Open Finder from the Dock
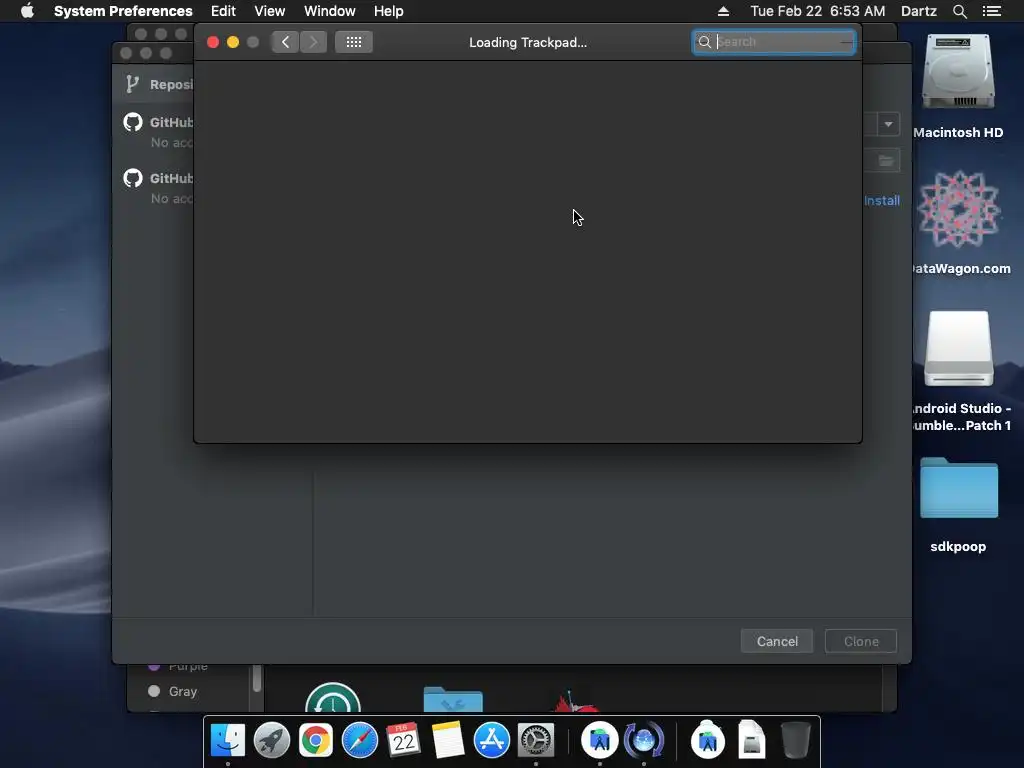This screenshot has width=1024, height=768. coord(228,741)
